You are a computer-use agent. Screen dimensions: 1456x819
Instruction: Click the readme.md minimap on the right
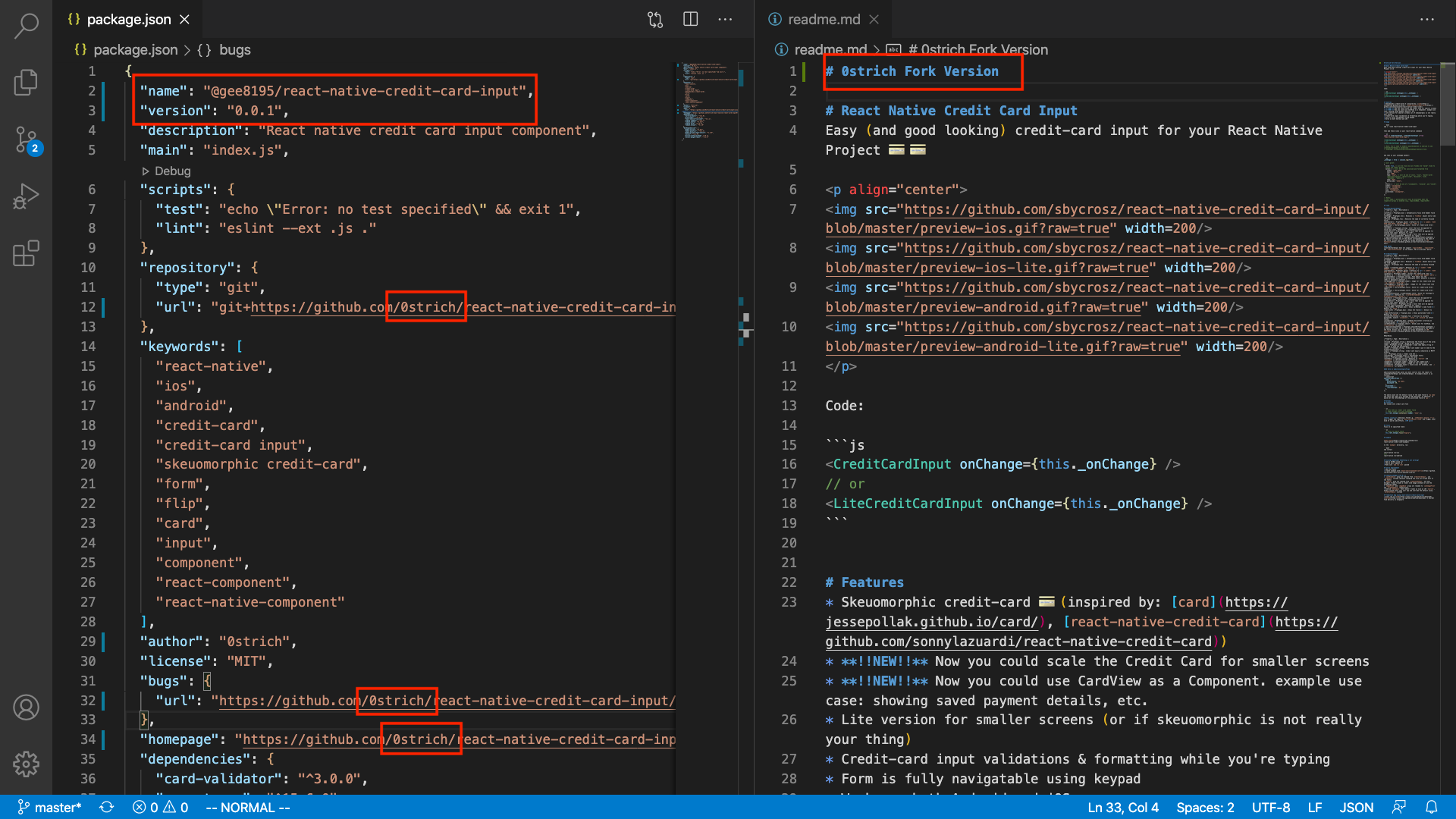pos(1409,281)
